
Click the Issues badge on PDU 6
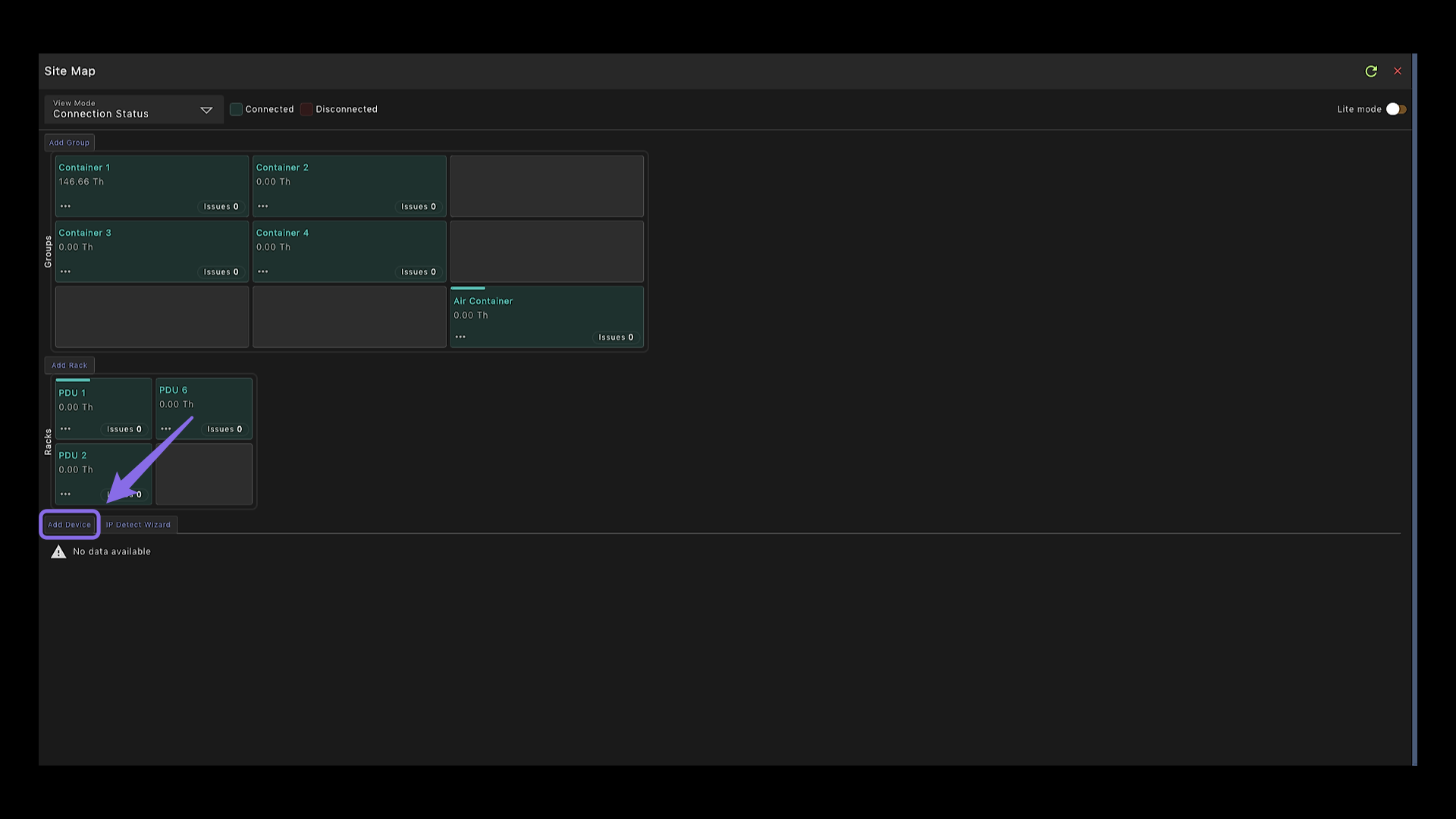point(224,429)
